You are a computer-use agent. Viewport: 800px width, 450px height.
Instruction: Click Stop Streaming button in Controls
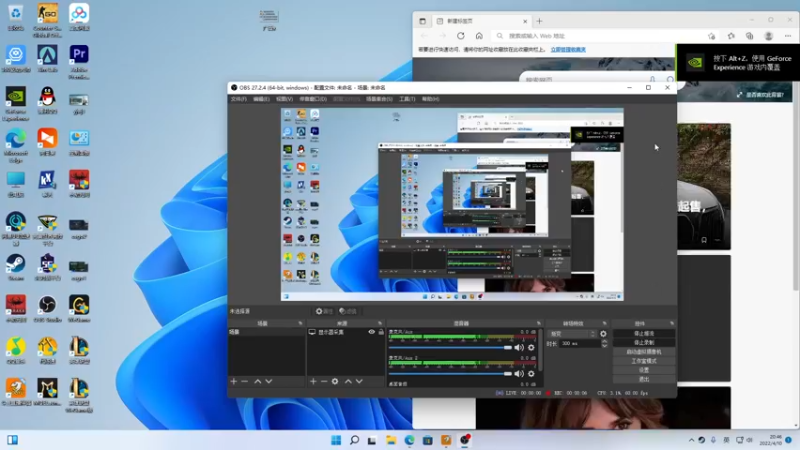point(644,333)
